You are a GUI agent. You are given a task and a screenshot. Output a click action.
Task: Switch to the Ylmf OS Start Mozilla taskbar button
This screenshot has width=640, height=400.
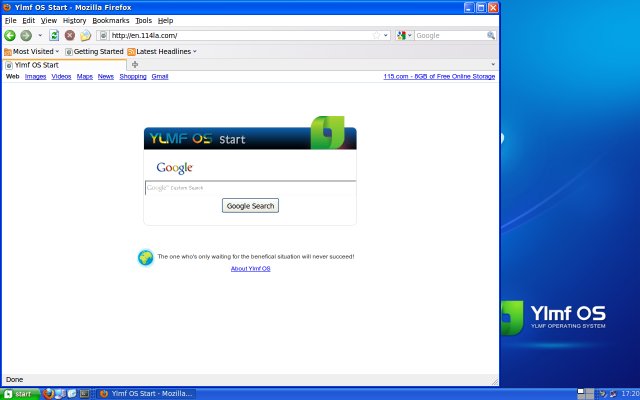(x=146, y=394)
